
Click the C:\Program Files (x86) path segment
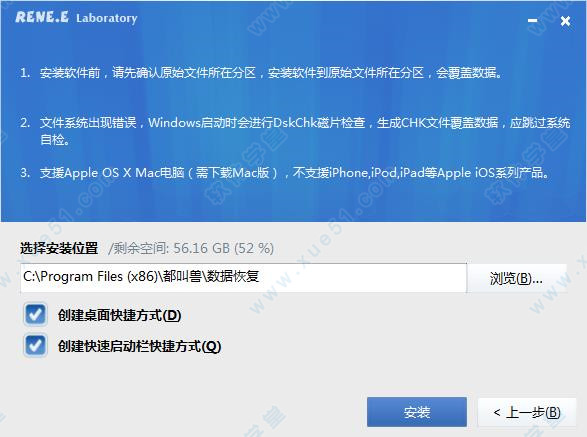tap(89, 276)
